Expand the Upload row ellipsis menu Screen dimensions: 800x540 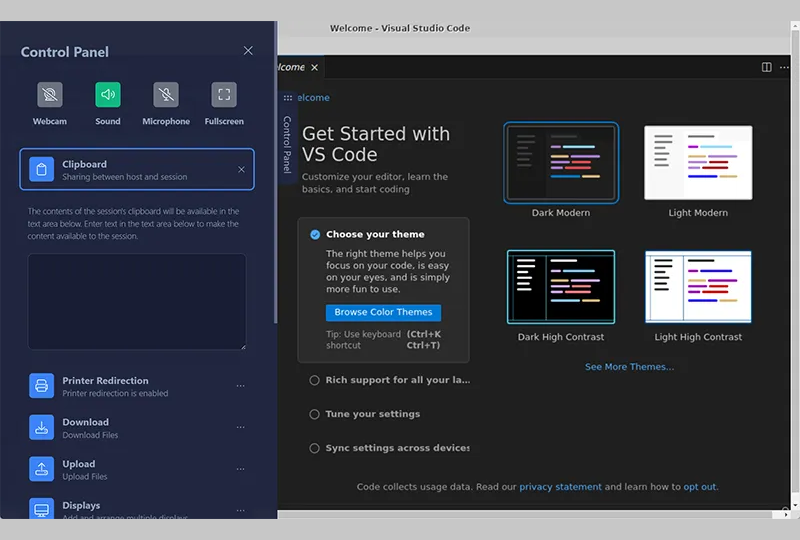pos(240,469)
